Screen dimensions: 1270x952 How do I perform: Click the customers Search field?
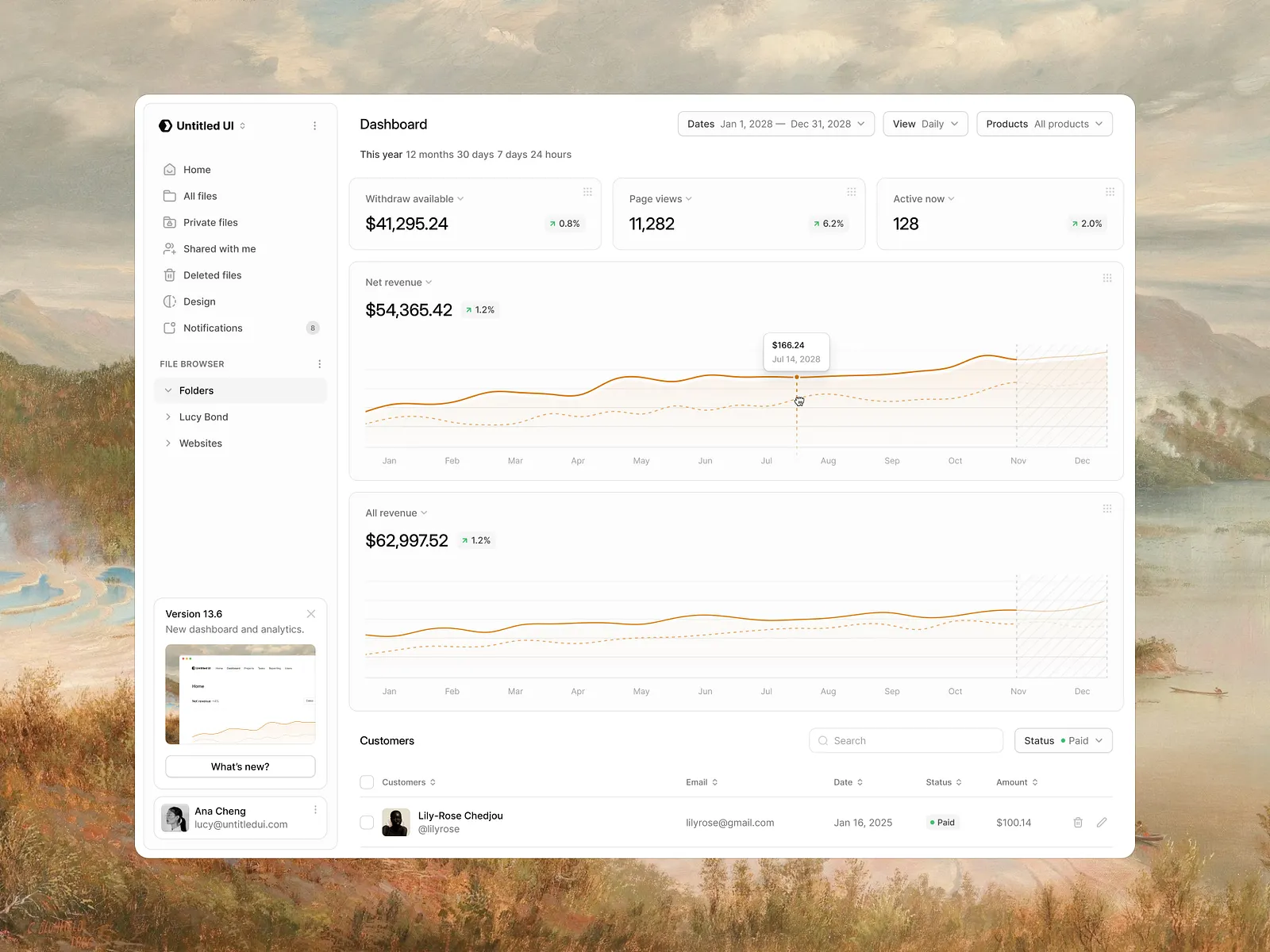point(906,741)
